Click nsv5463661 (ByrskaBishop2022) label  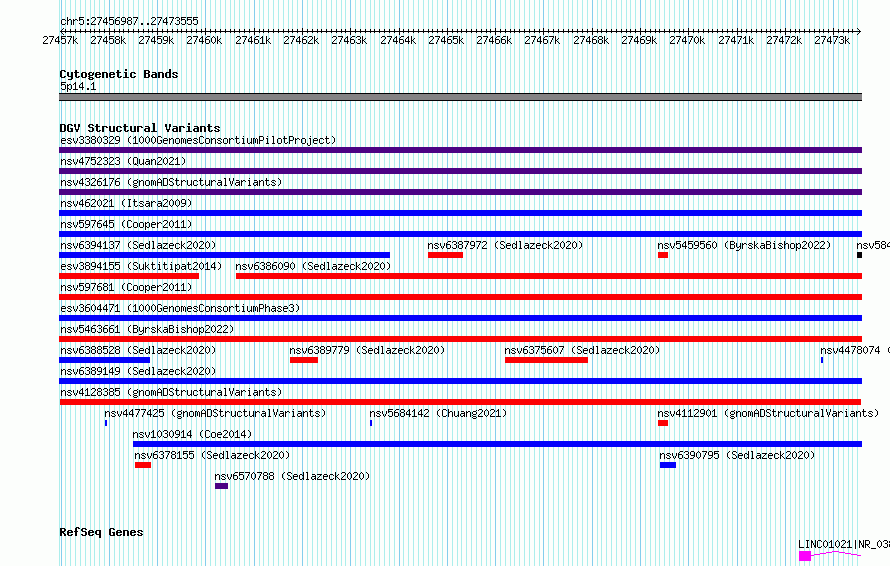click(147, 329)
